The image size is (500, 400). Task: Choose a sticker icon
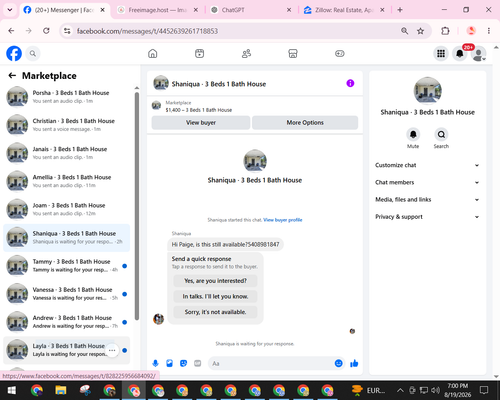[183, 363]
